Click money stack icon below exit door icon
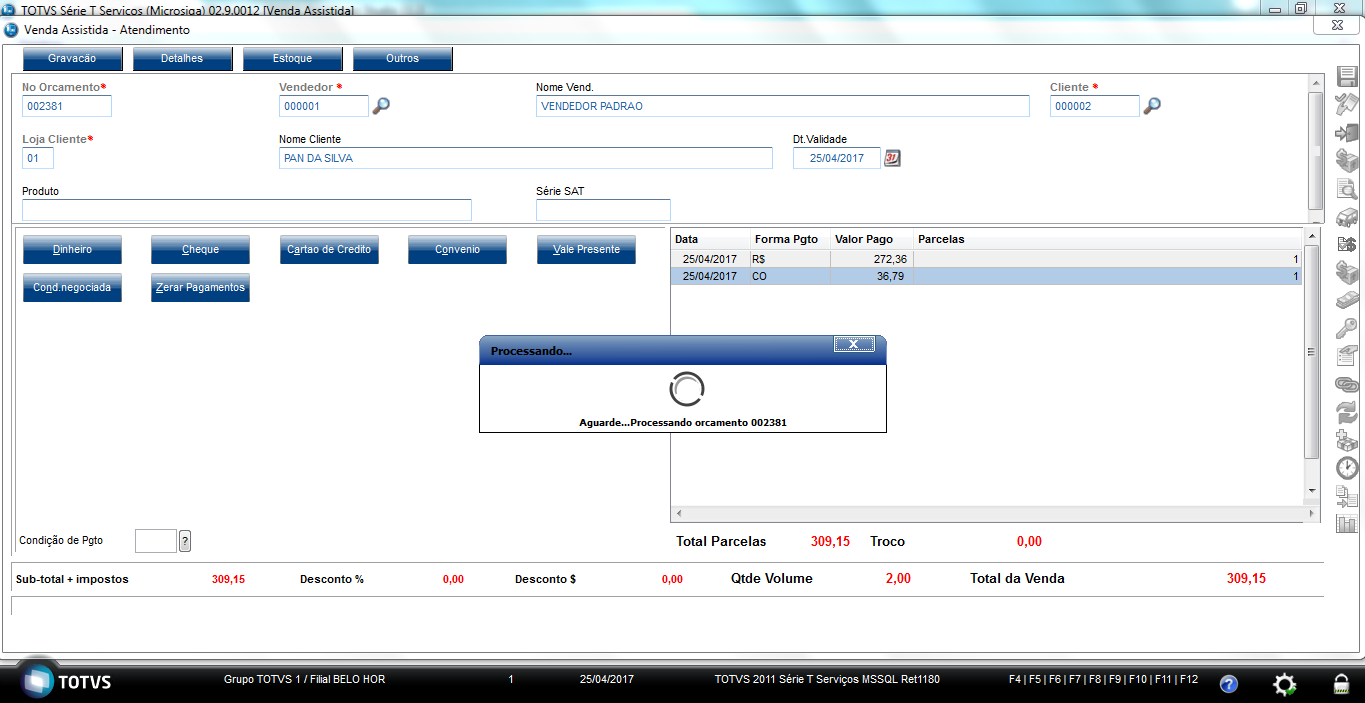This screenshot has width=1365, height=703. pyautogui.click(x=1347, y=160)
